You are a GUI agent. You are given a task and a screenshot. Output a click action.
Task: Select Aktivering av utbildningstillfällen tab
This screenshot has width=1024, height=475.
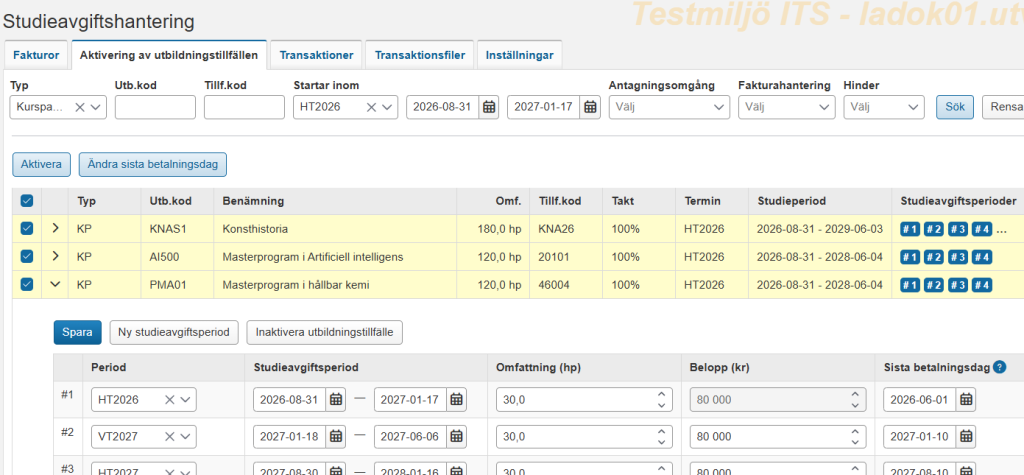coord(168,55)
